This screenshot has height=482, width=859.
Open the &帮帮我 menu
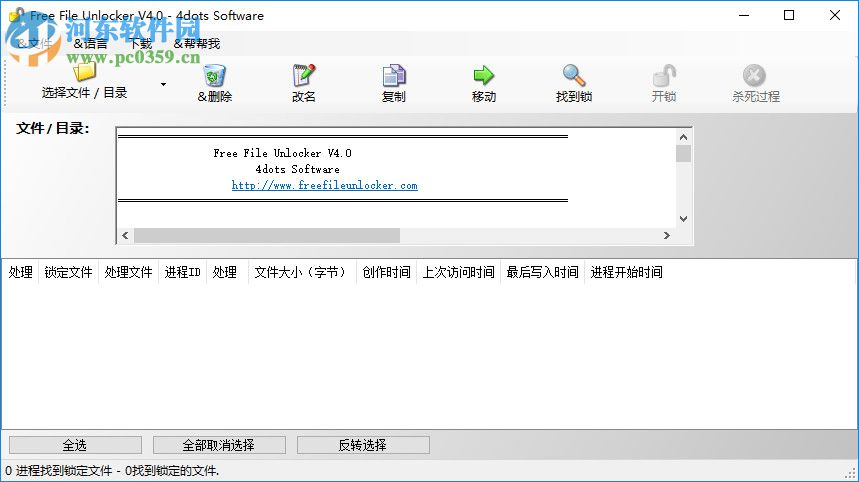click(197, 44)
